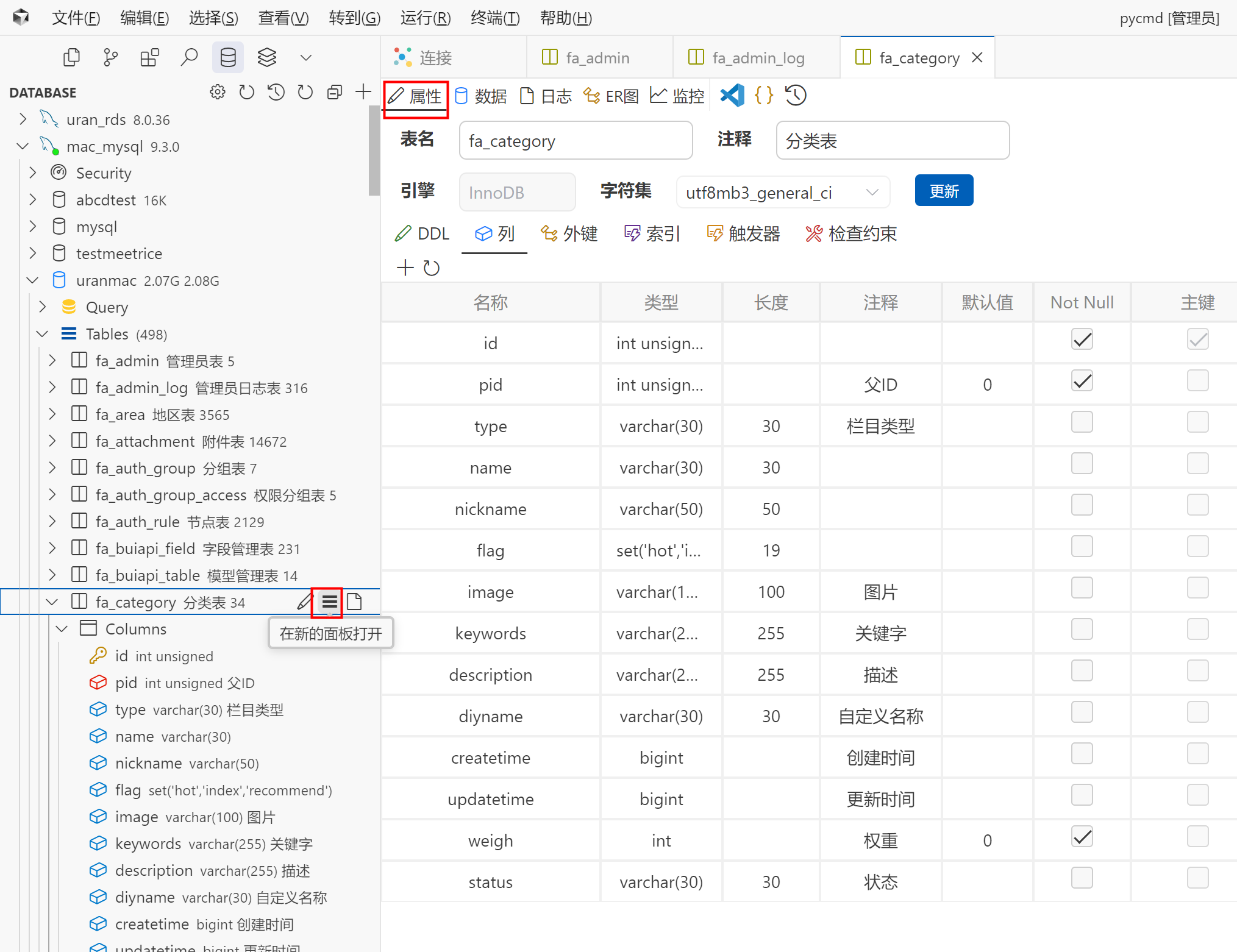
Task: Open database settings gear icon
Action: click(x=218, y=92)
